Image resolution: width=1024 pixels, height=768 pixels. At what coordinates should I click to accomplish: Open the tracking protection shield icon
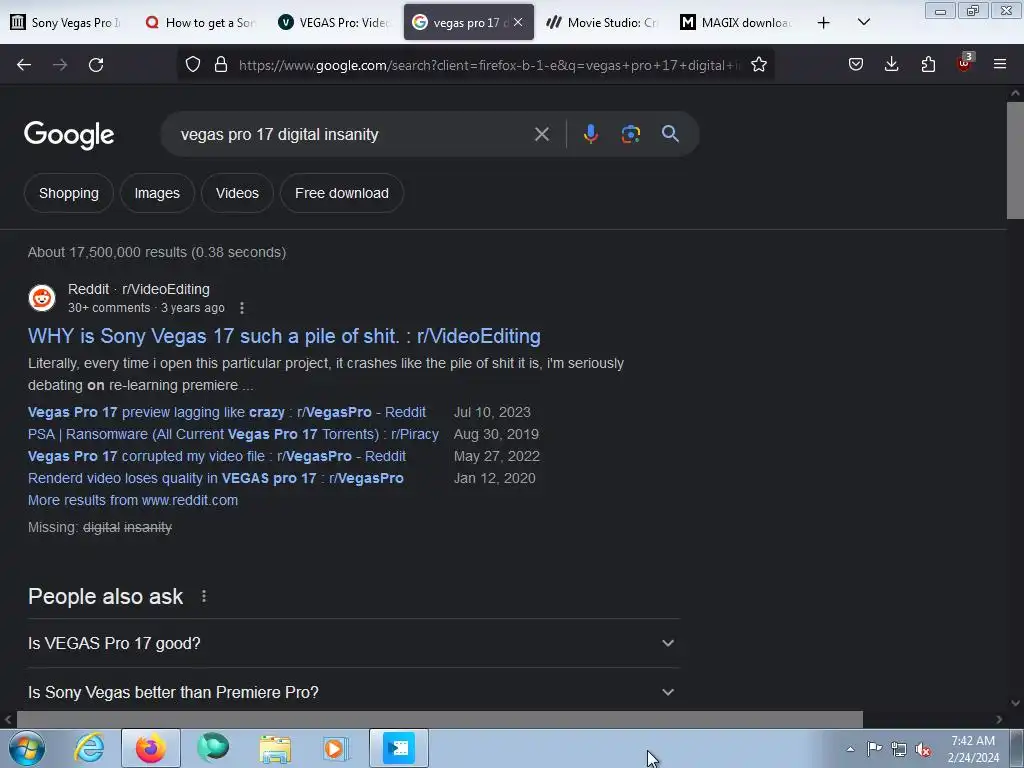(x=193, y=65)
